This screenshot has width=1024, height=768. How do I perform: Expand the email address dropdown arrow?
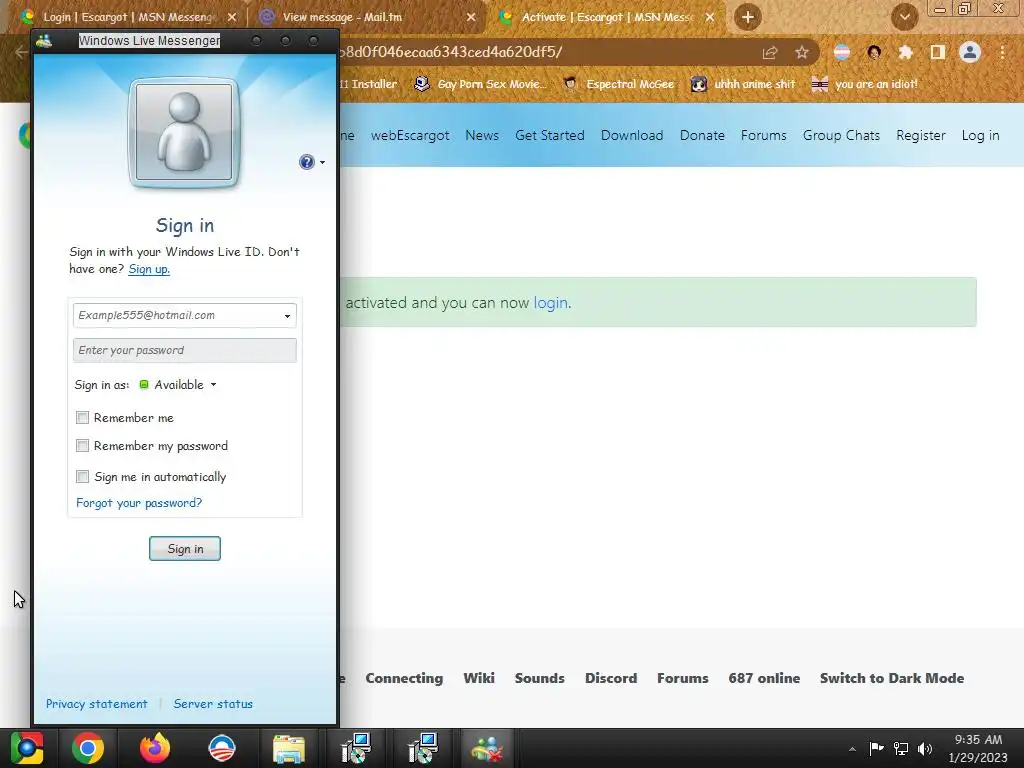click(287, 316)
